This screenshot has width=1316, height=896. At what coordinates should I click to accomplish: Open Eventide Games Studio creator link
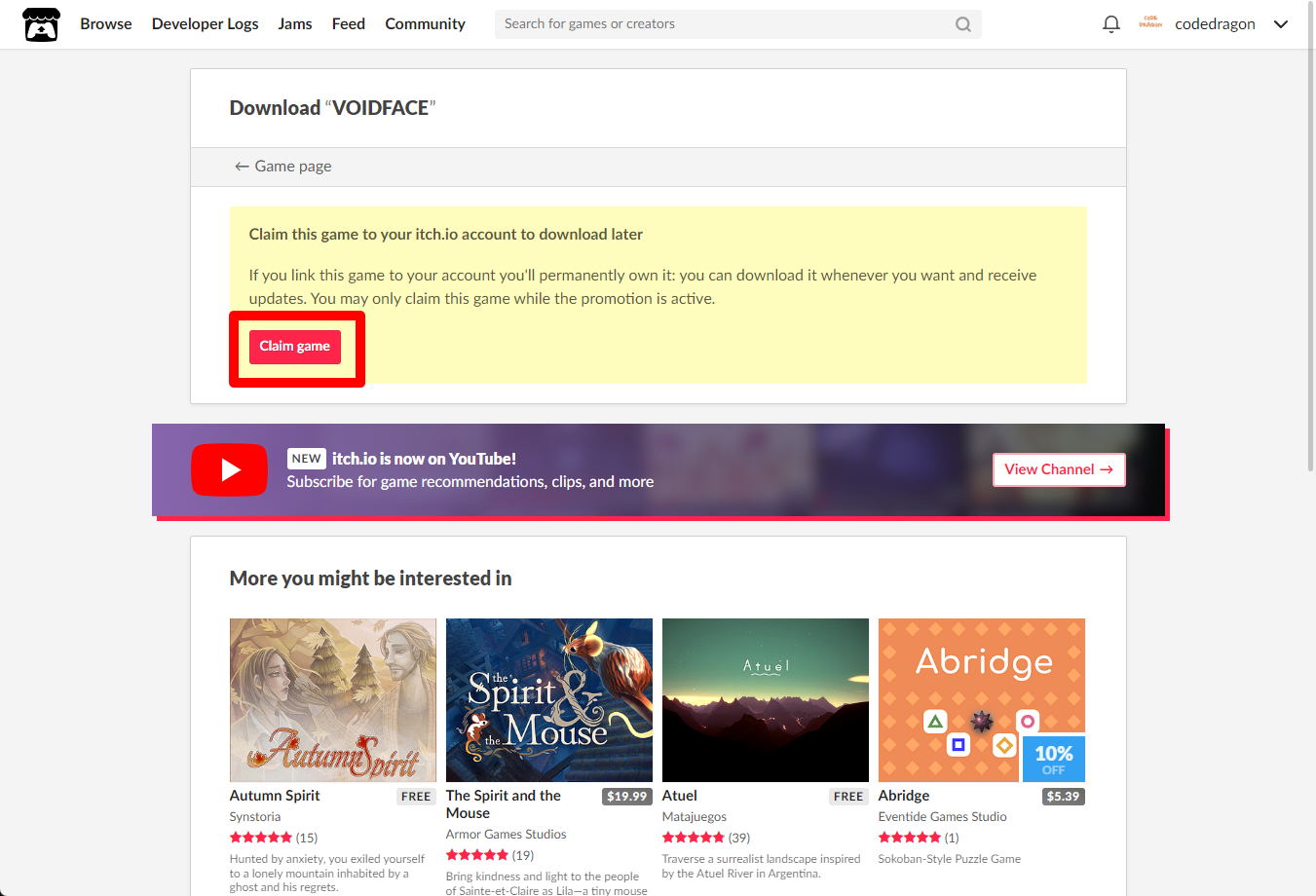(943, 817)
